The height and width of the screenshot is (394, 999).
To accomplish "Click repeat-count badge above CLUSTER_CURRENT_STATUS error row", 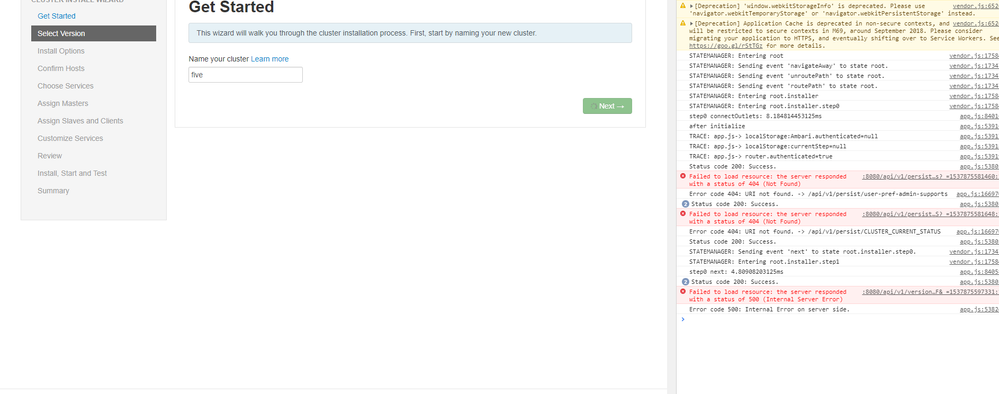I will pyautogui.click(x=686, y=204).
